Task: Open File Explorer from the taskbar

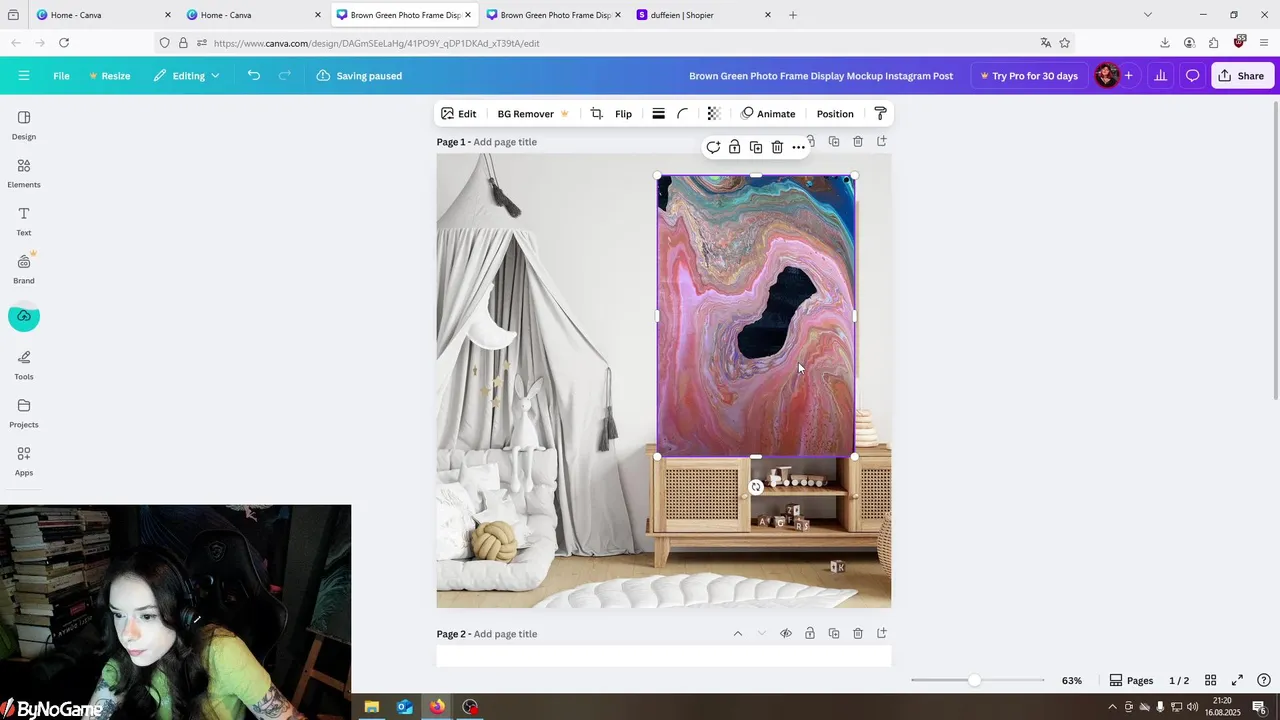Action: pyautogui.click(x=371, y=707)
